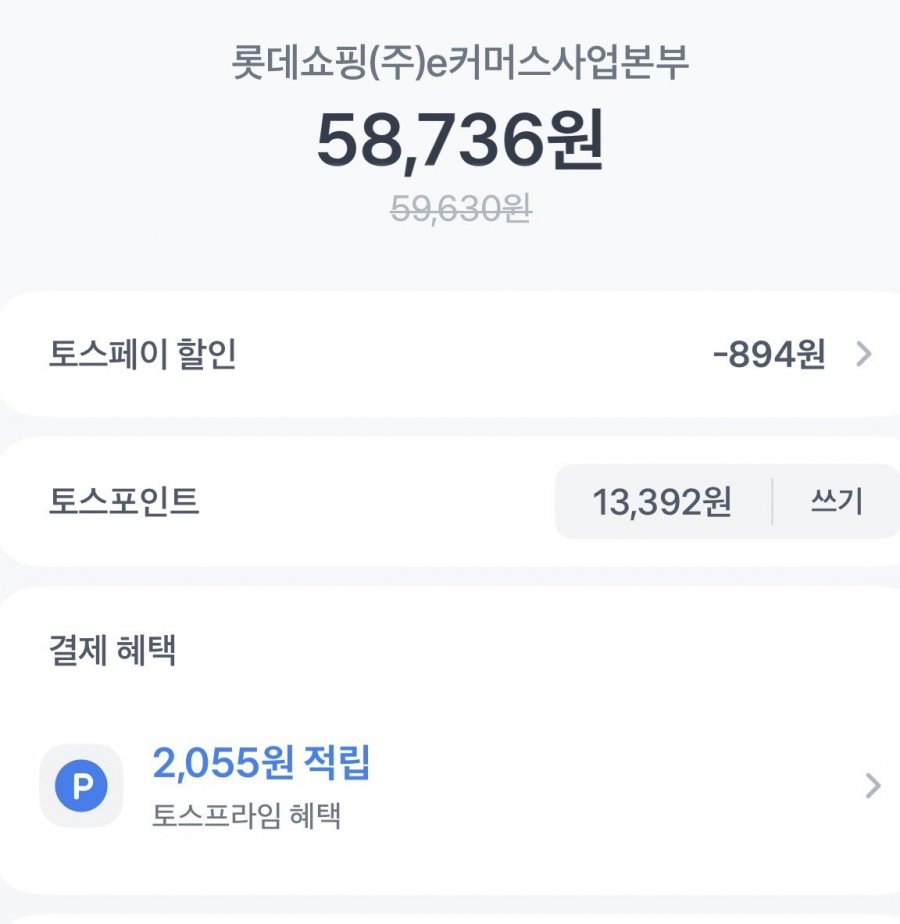Screen dimensions: 900x924
Task: Tap the 토스페이 할인 label
Action: coord(142,354)
